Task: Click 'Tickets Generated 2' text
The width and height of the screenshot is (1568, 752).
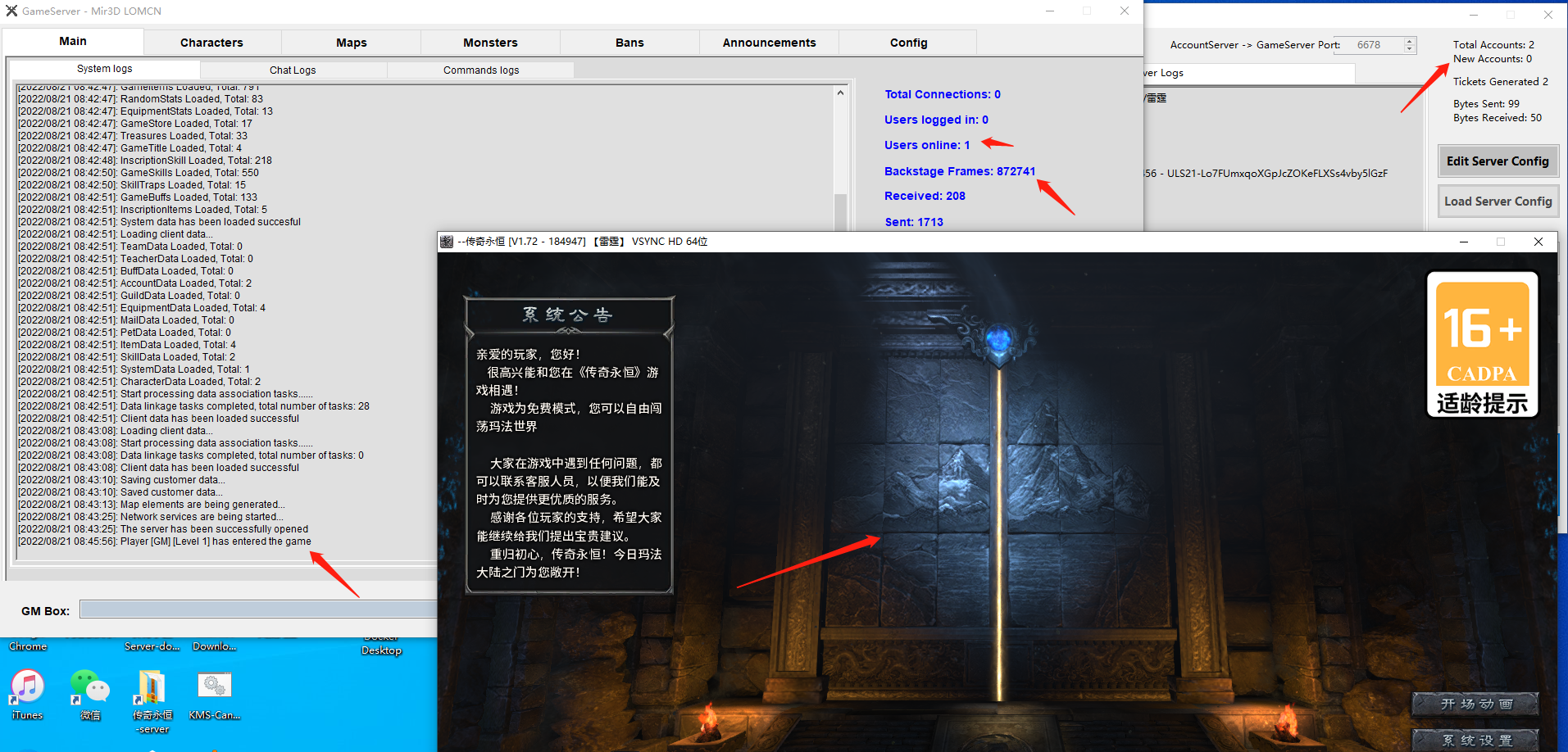Action: [x=1501, y=82]
